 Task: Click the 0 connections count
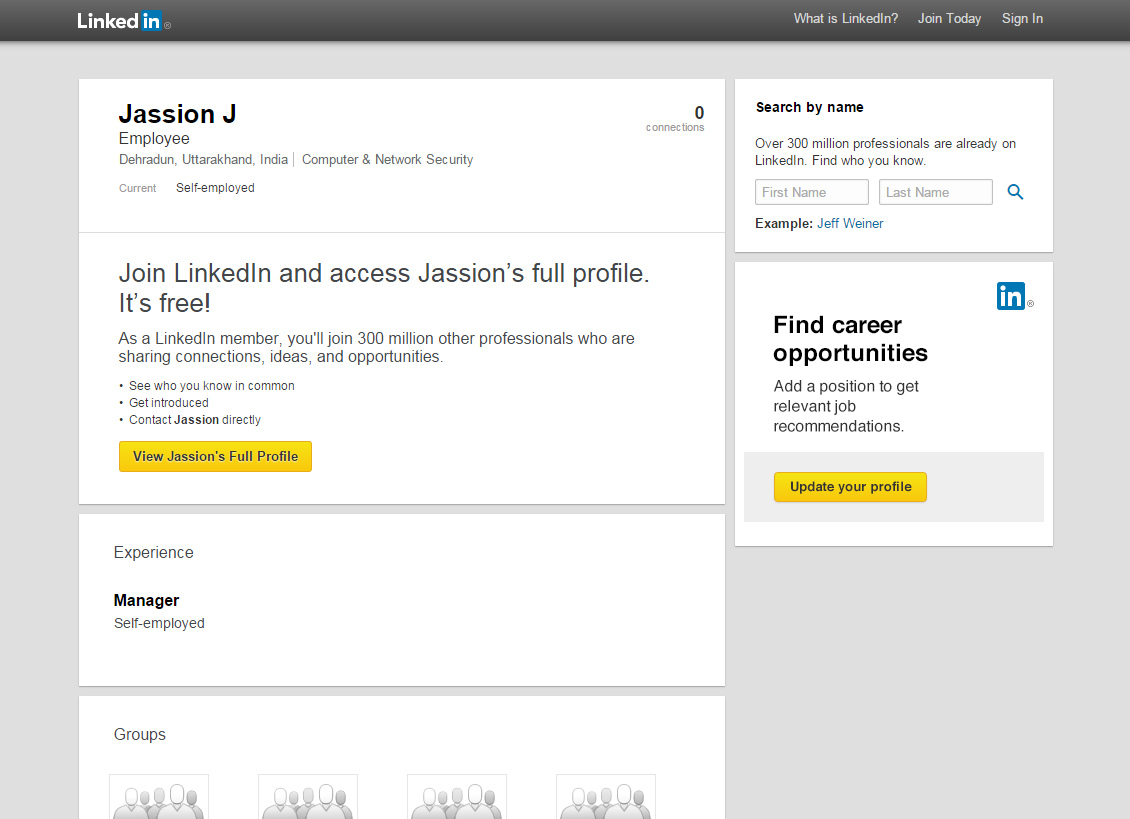pyautogui.click(x=675, y=119)
